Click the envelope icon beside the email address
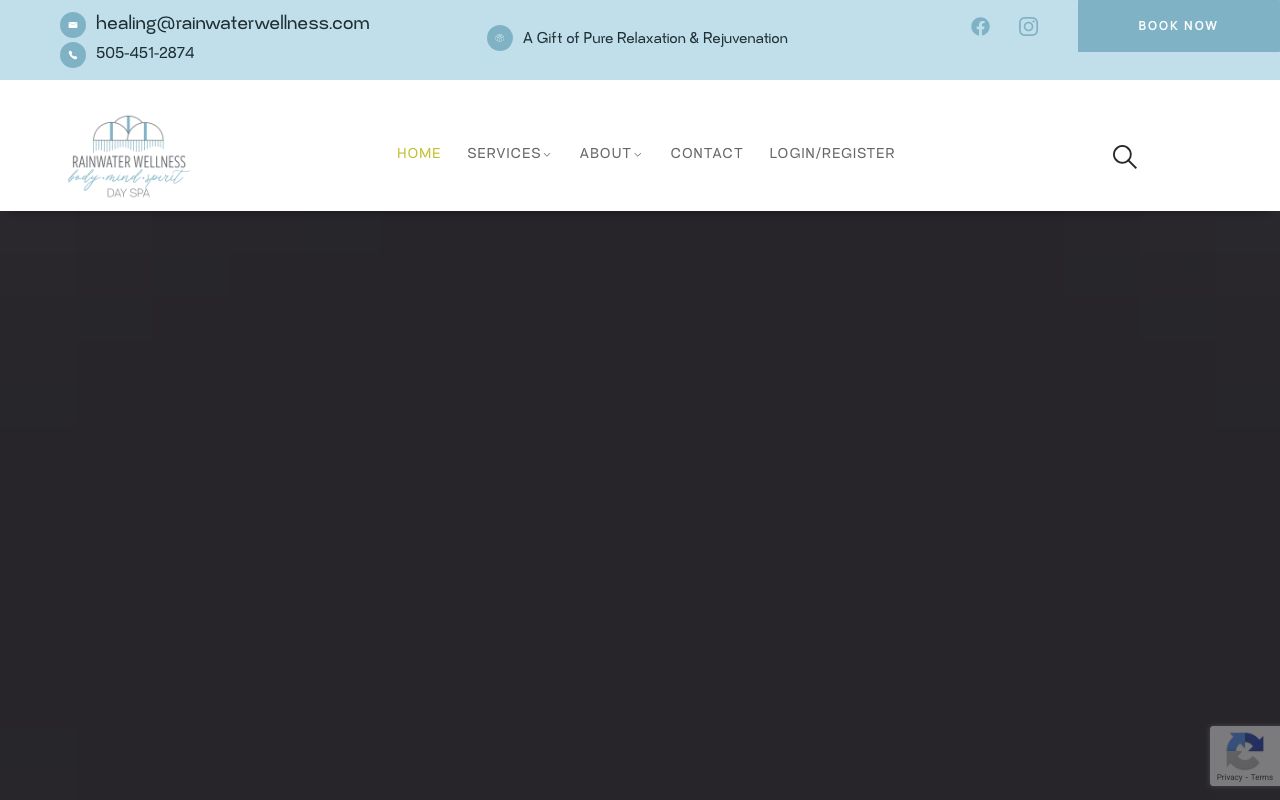This screenshot has height=800, width=1280. click(73, 25)
